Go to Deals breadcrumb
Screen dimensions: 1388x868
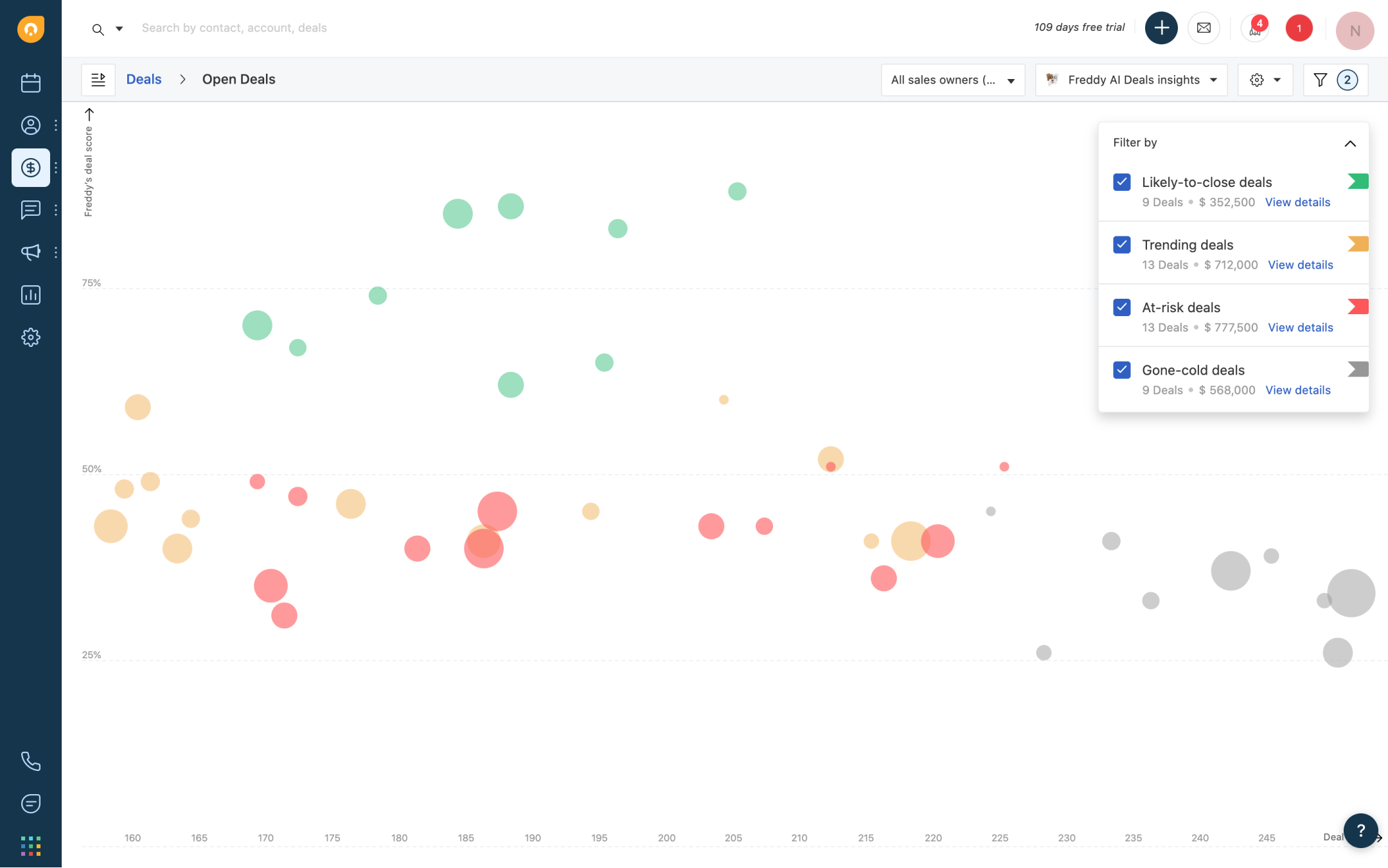(x=144, y=80)
